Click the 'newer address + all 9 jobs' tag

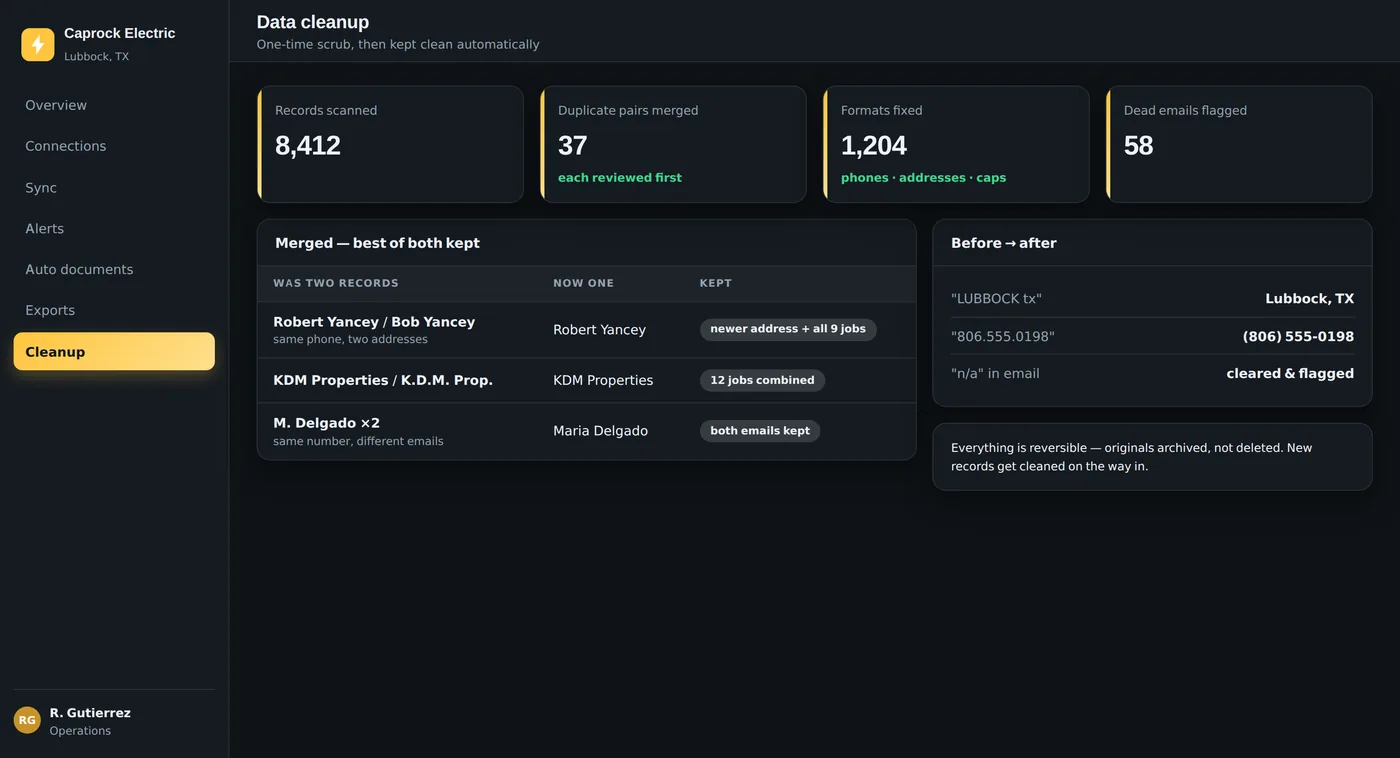pos(788,329)
